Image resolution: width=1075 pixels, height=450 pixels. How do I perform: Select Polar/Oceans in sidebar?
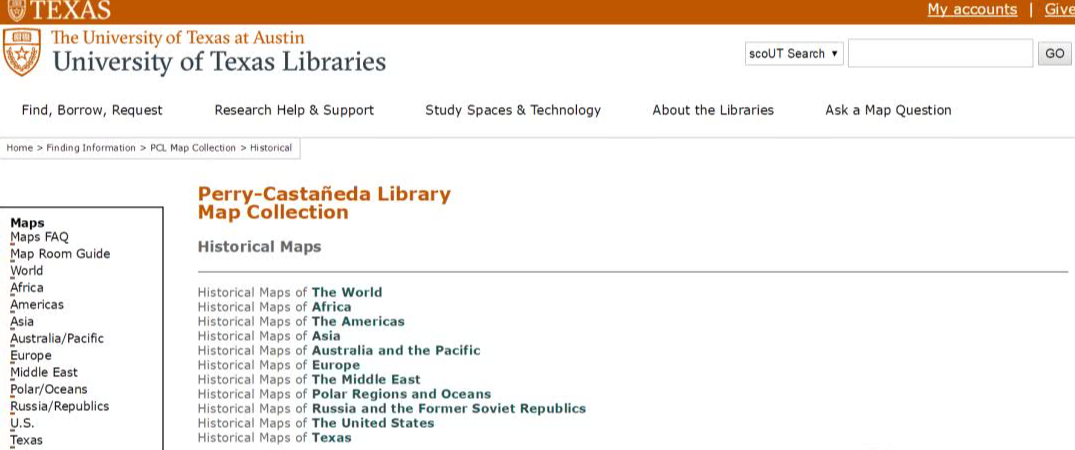pyautogui.click(x=49, y=389)
